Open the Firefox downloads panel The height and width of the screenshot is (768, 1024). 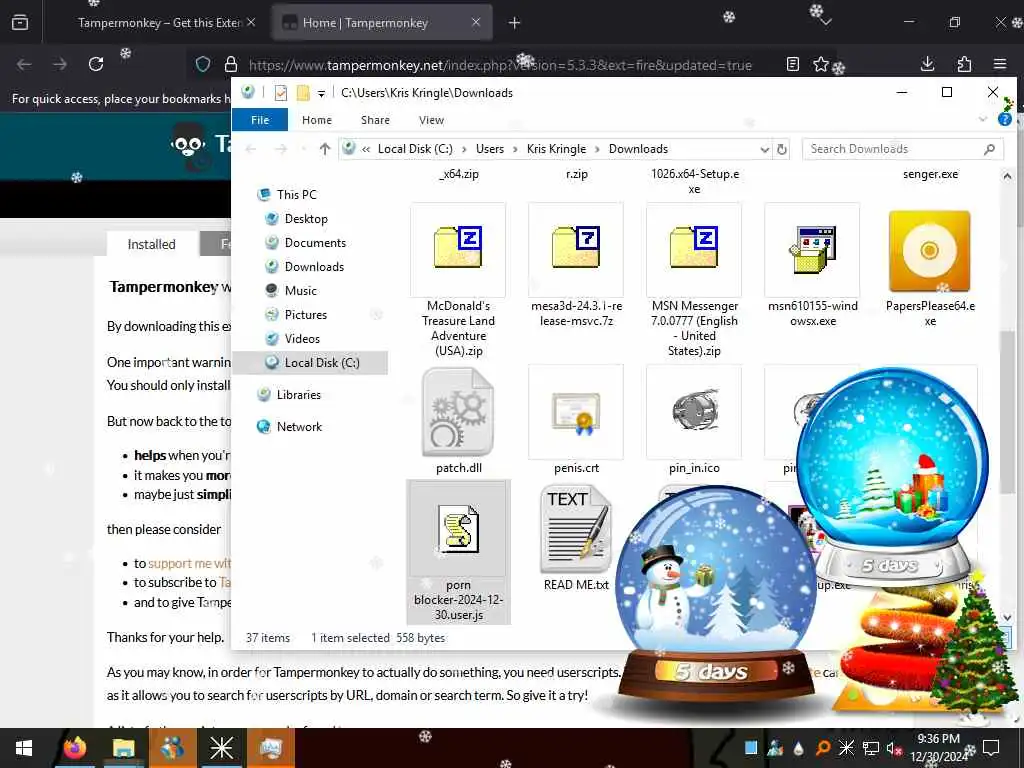tap(927, 64)
